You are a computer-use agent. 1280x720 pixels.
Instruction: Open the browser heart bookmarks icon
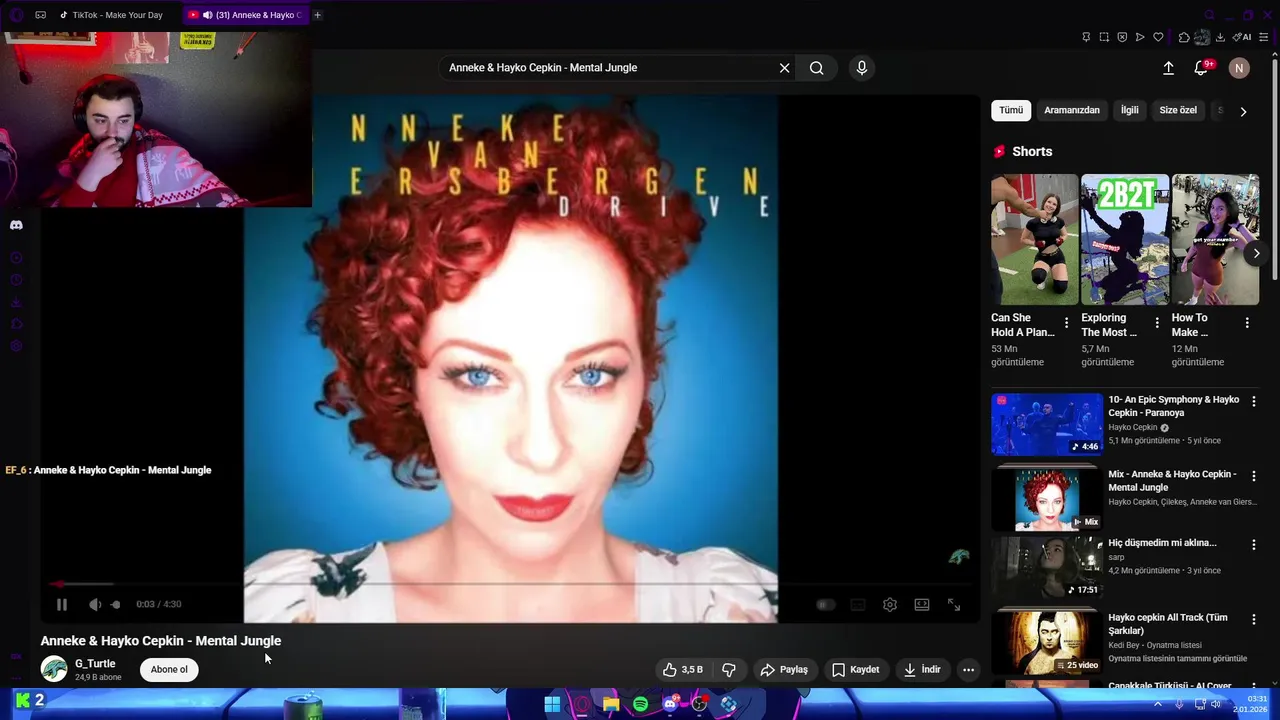(x=1158, y=37)
